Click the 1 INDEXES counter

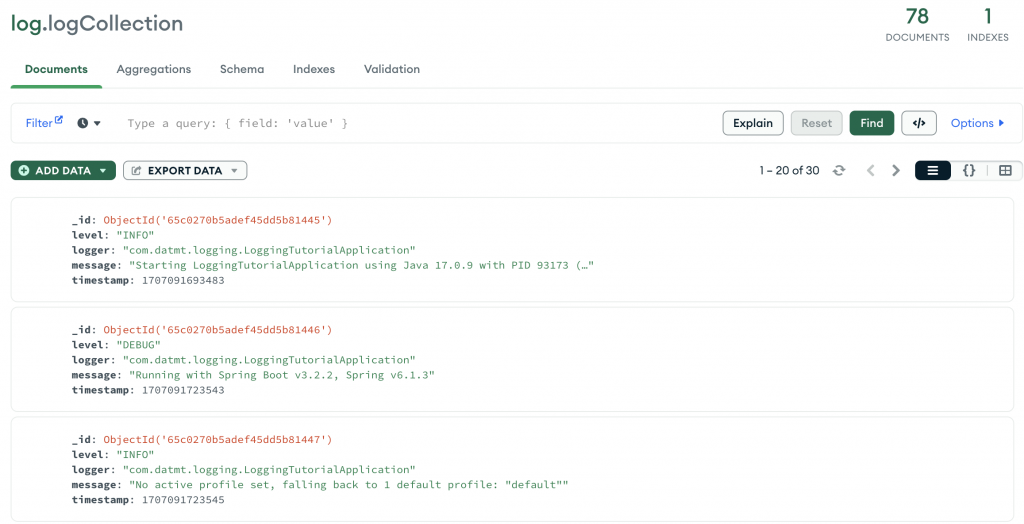click(x=987, y=24)
